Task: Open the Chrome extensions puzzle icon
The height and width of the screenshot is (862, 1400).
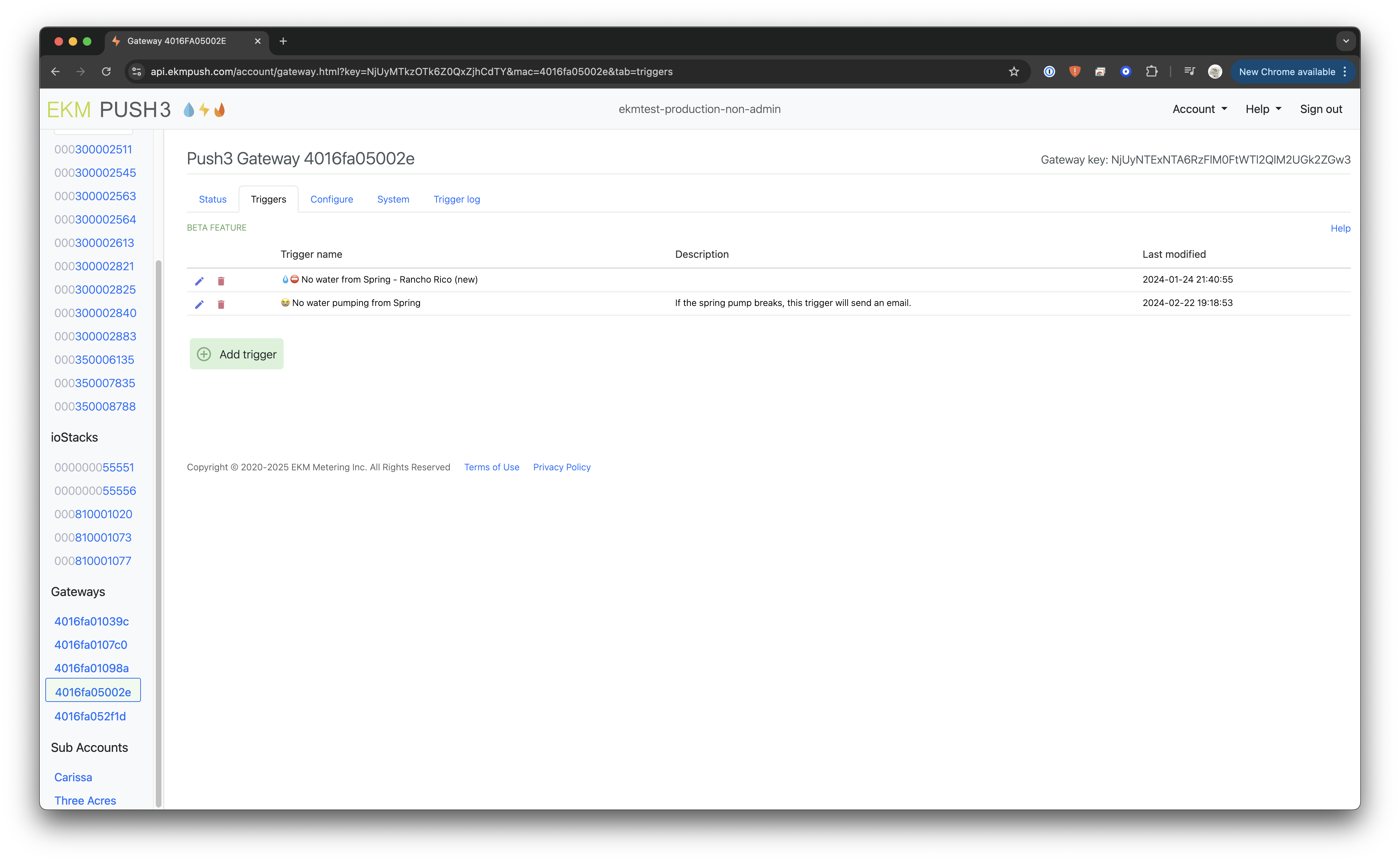Action: point(1151,72)
